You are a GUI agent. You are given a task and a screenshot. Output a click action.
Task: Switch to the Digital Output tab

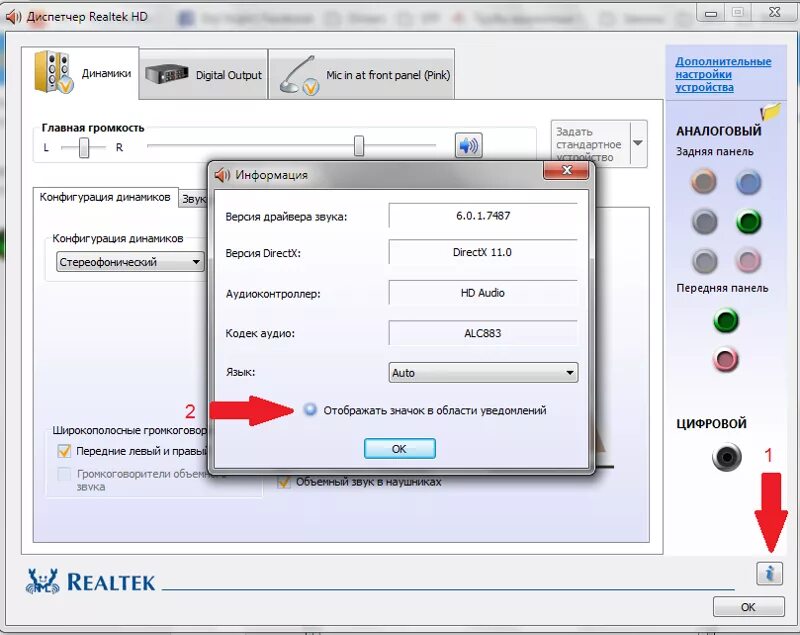coord(204,75)
